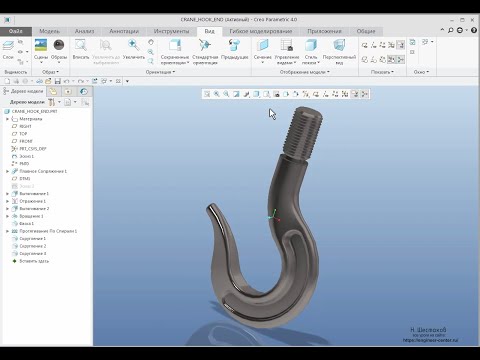Viewport: 480px width, 360px height.
Task: Click zoom-in icon in the graphics toolbar
Action: coord(217,94)
